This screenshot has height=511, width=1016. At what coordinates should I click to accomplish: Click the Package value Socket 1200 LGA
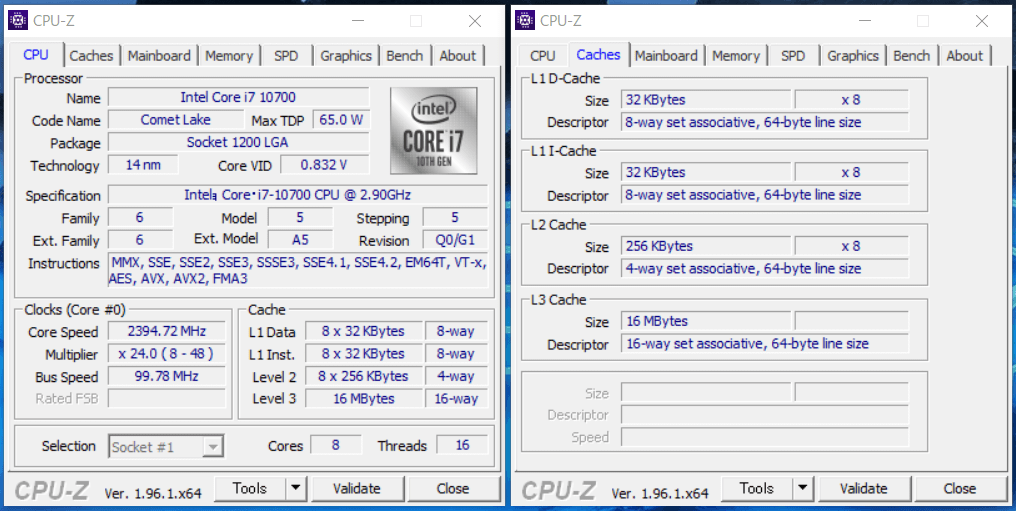[238, 142]
